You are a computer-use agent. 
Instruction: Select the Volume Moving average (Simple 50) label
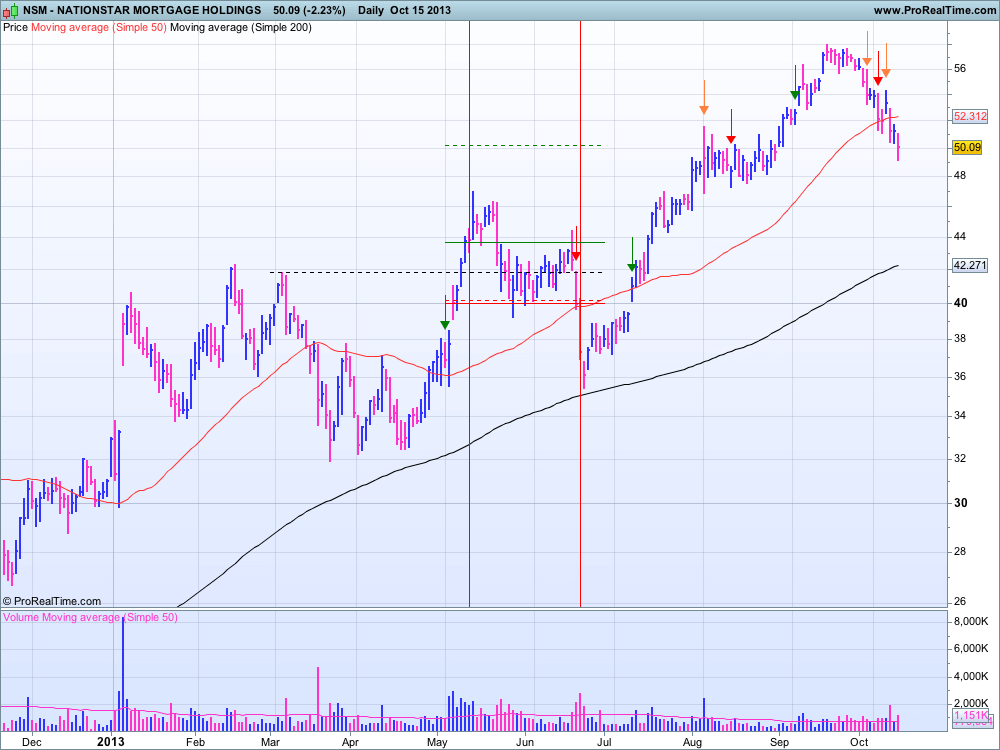click(91, 617)
